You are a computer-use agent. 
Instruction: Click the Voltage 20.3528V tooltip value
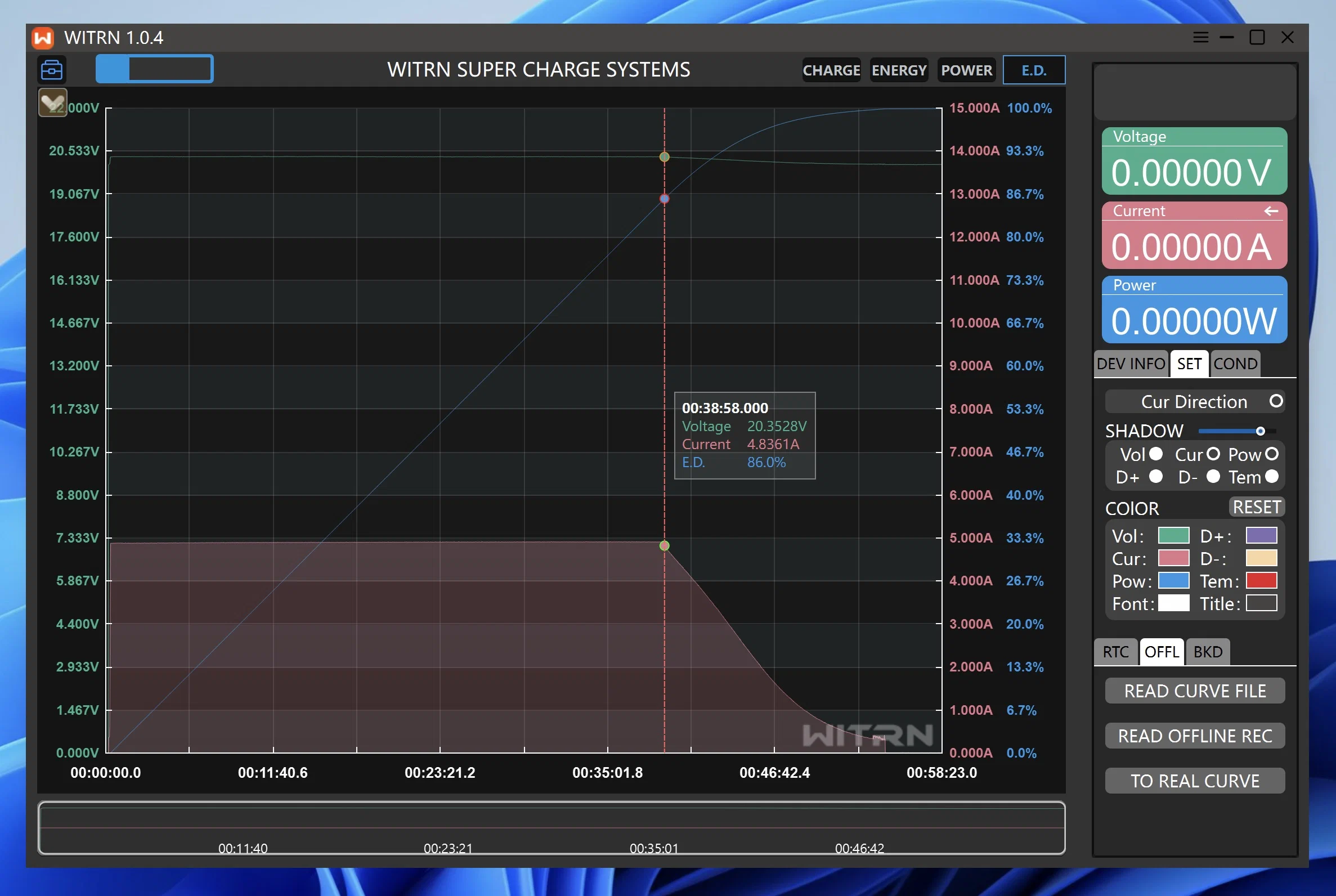pos(777,426)
